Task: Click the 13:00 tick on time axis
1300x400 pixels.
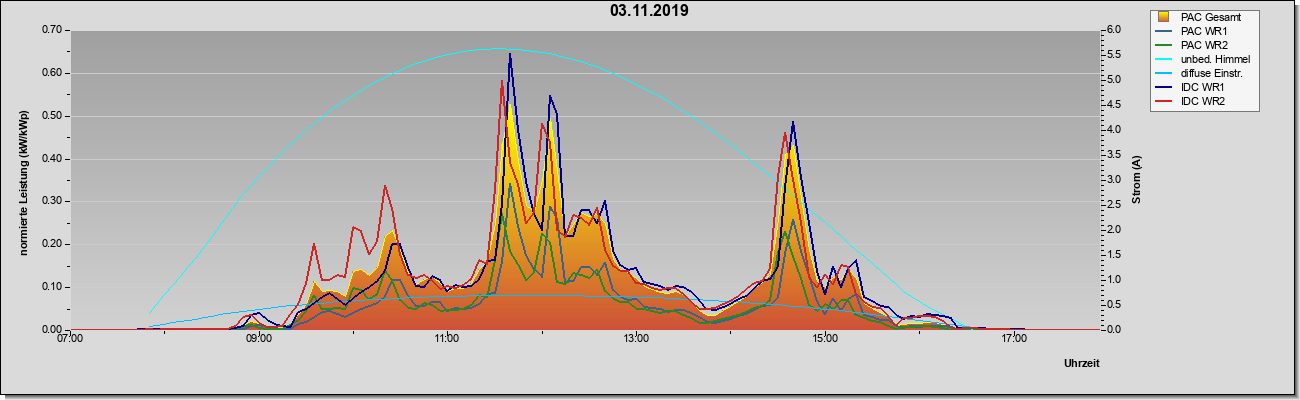Action: 636,340
